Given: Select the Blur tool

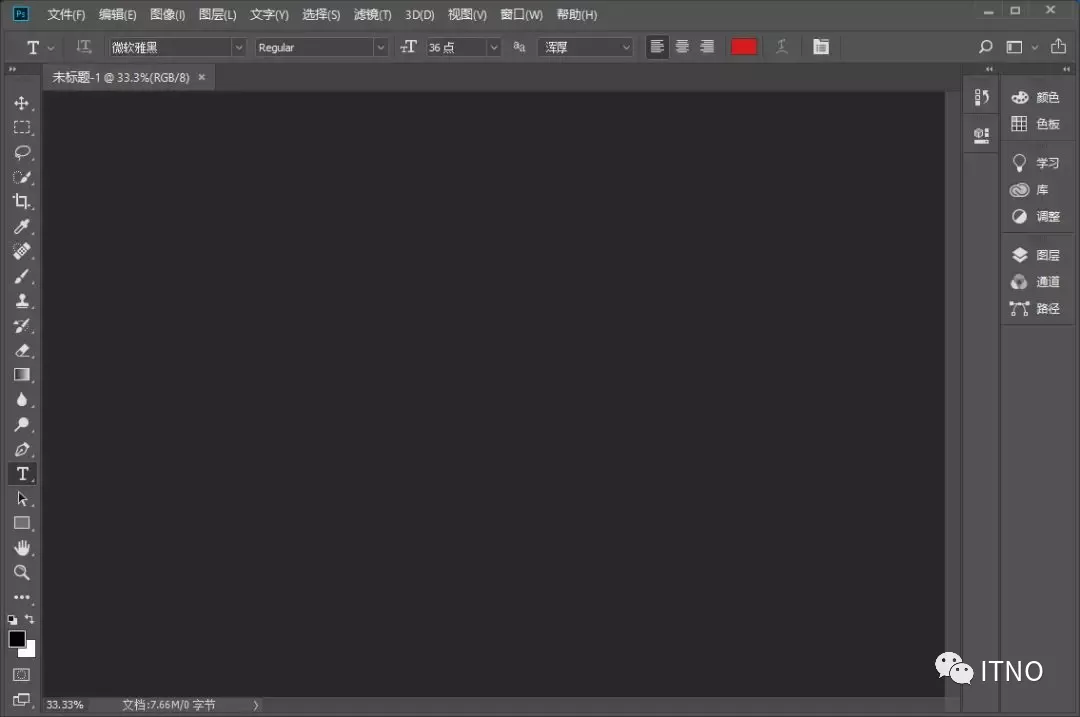Looking at the screenshot, I should tap(21, 399).
